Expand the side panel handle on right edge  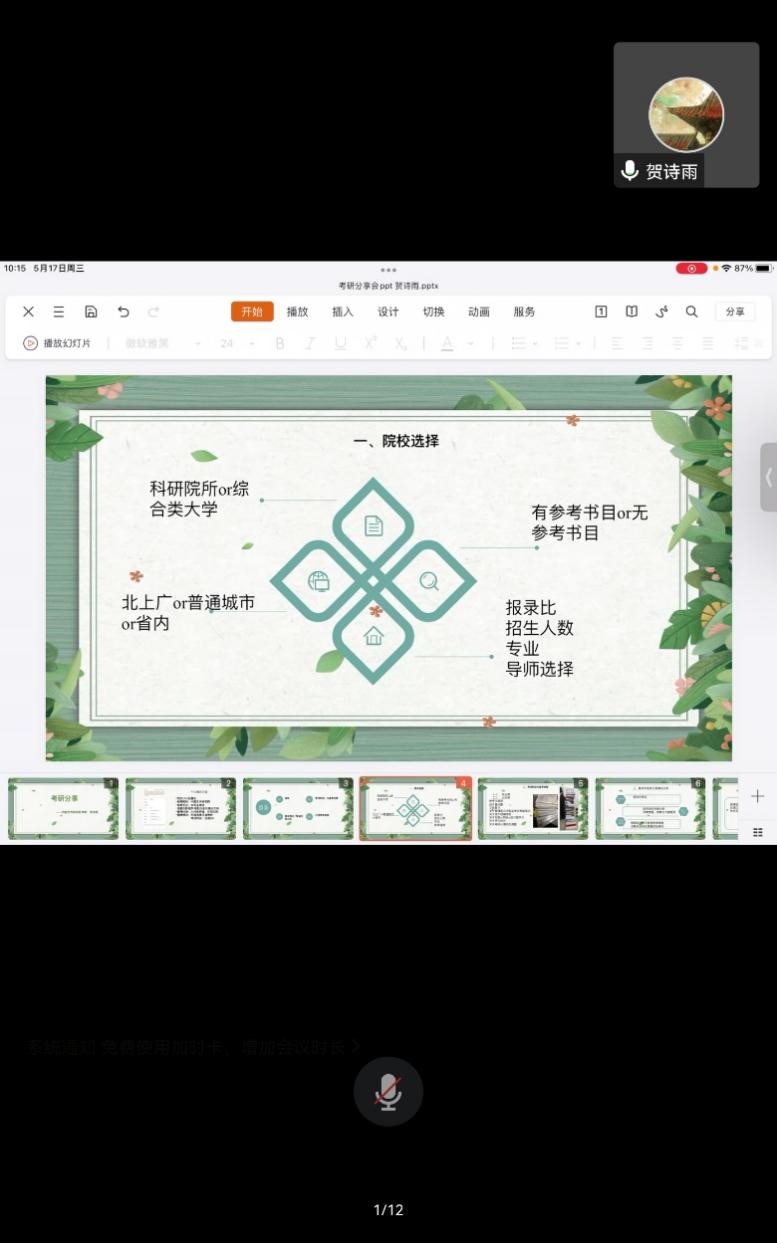pyautogui.click(x=768, y=477)
